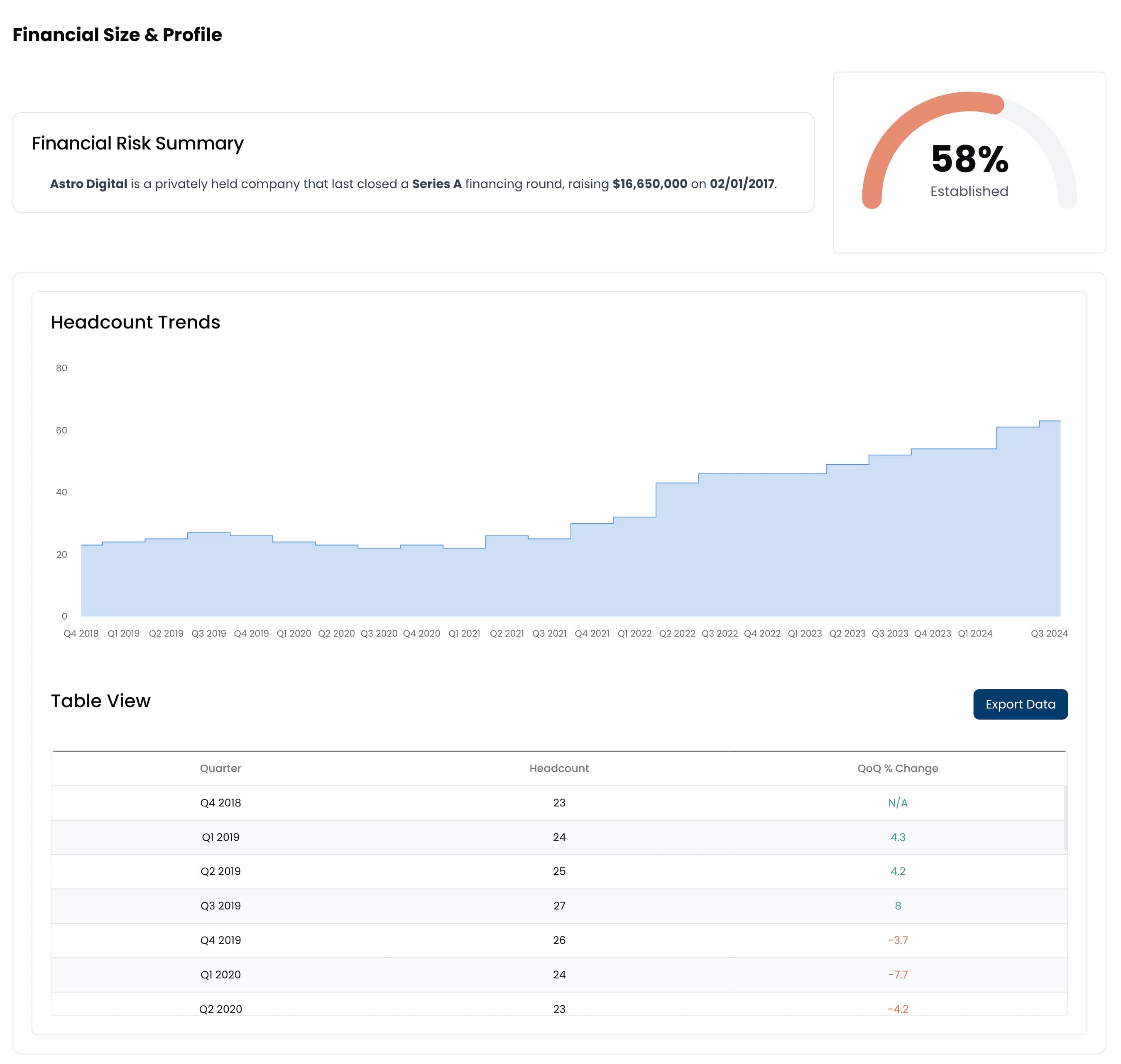1121x1064 pixels.
Task: Click the Q1 2020 quarter cell
Action: pos(220,974)
